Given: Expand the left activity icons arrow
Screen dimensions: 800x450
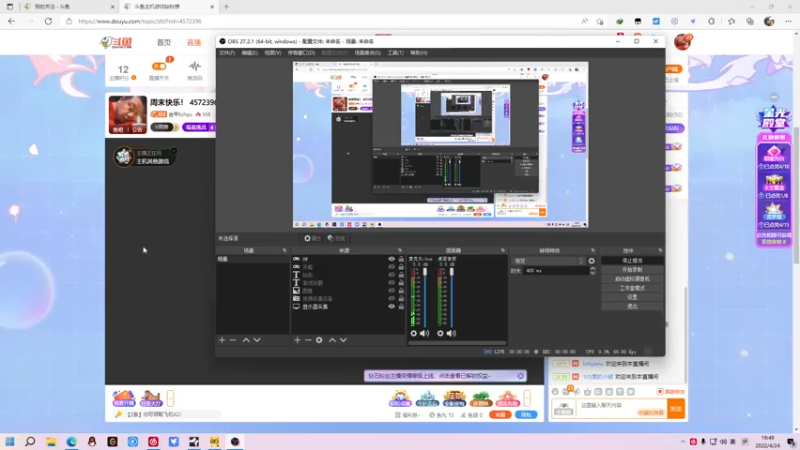Looking at the screenshot, I should tap(170, 398).
